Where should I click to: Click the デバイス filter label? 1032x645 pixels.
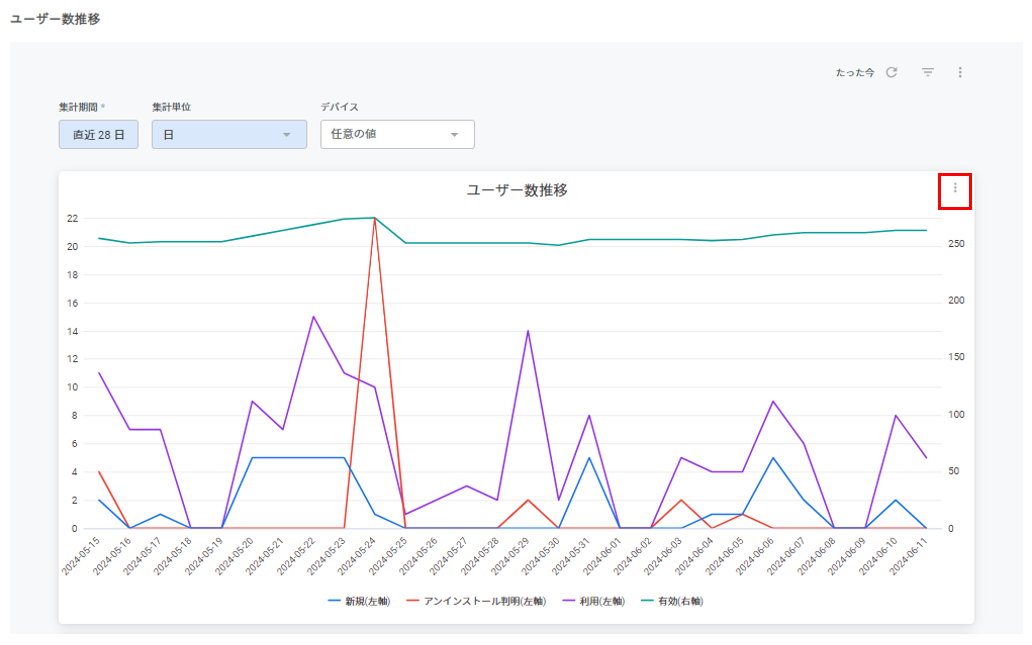pos(340,107)
